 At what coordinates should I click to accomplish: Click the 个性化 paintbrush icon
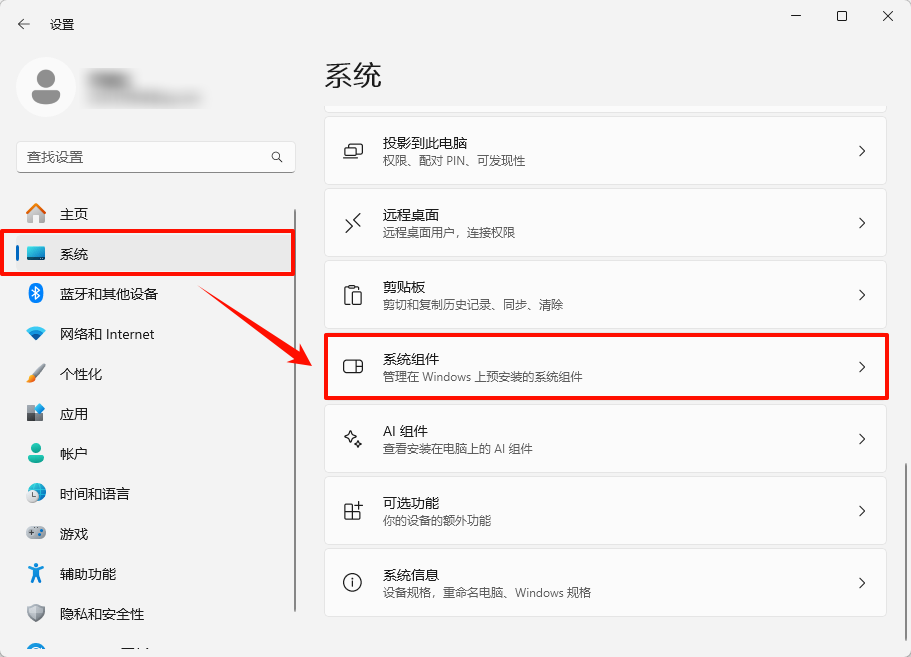34,373
